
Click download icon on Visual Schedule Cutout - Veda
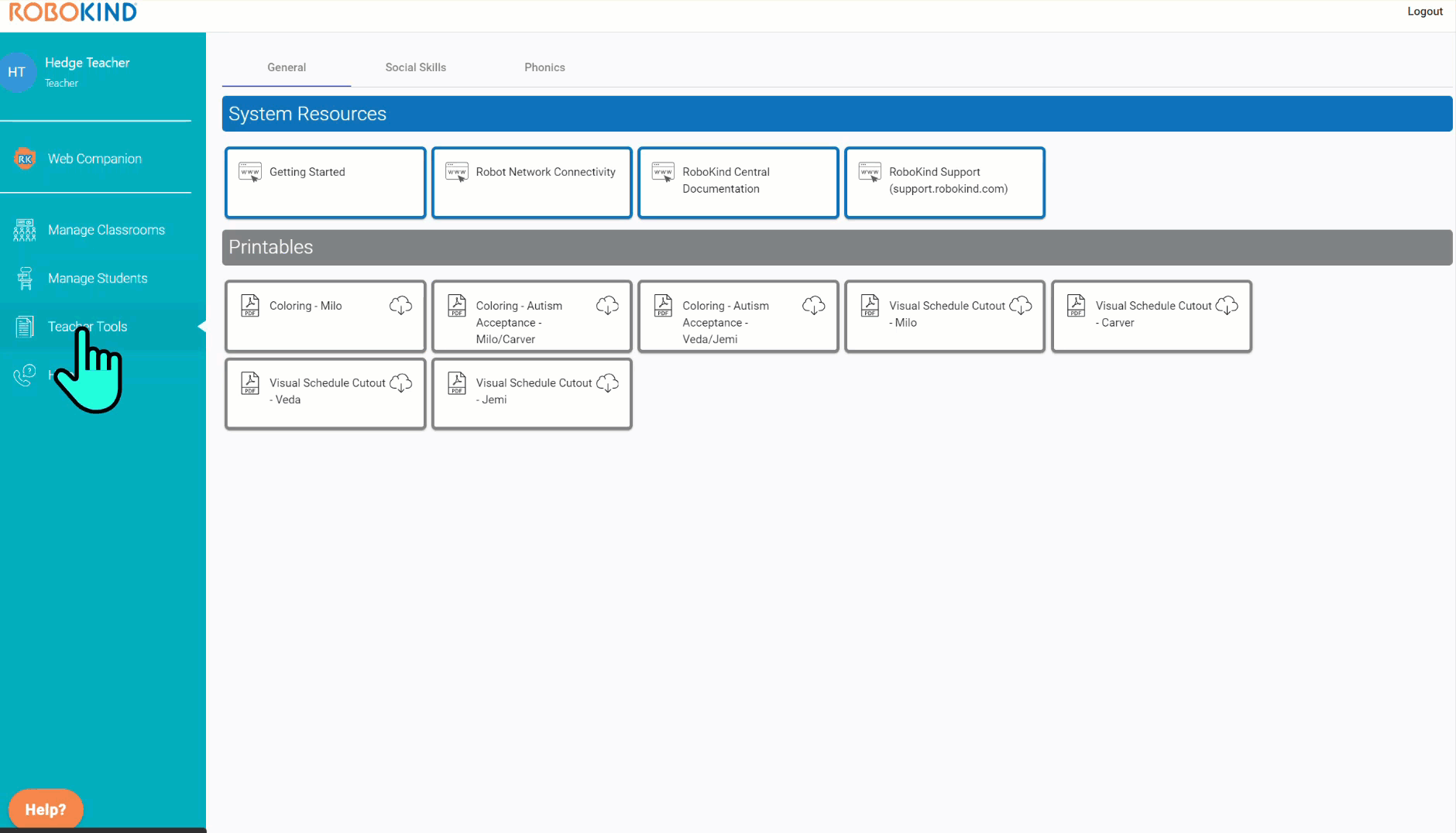400,382
